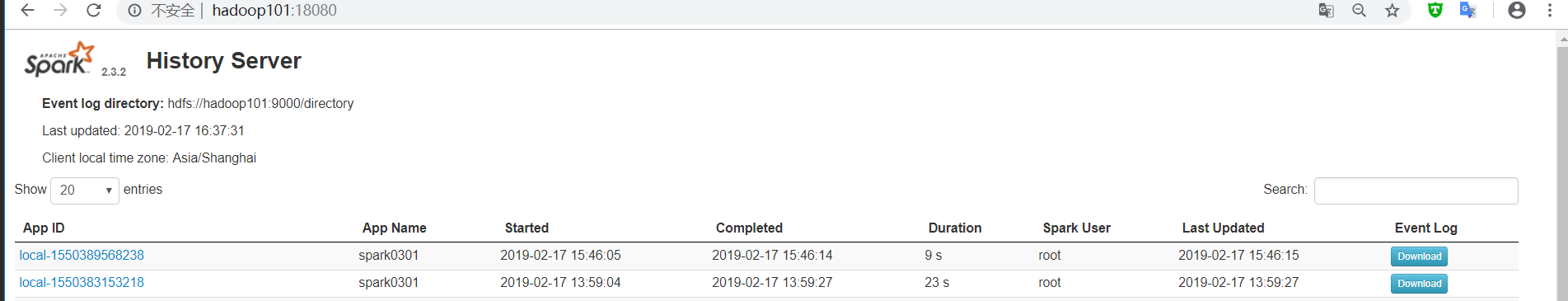Screen dimensions: 1568x301
Task: Click the browser forward arrow
Action: coord(60,11)
